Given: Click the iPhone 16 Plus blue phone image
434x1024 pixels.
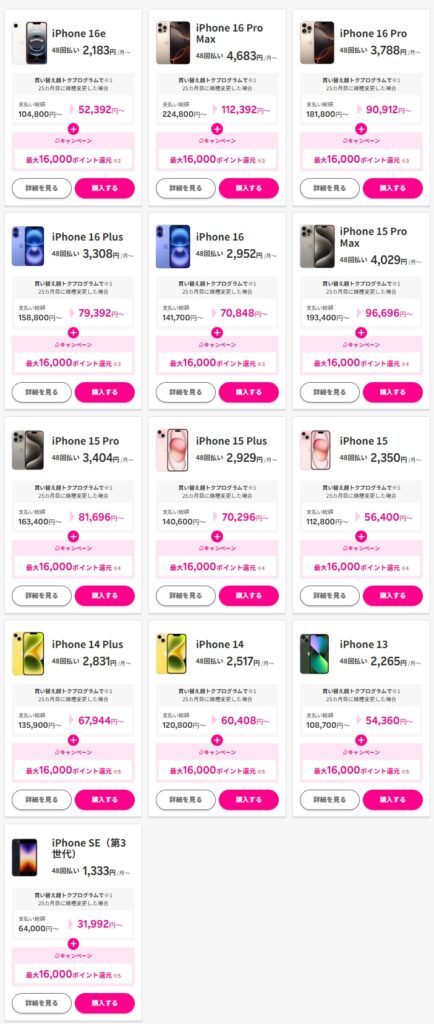Looking at the screenshot, I should (28, 246).
